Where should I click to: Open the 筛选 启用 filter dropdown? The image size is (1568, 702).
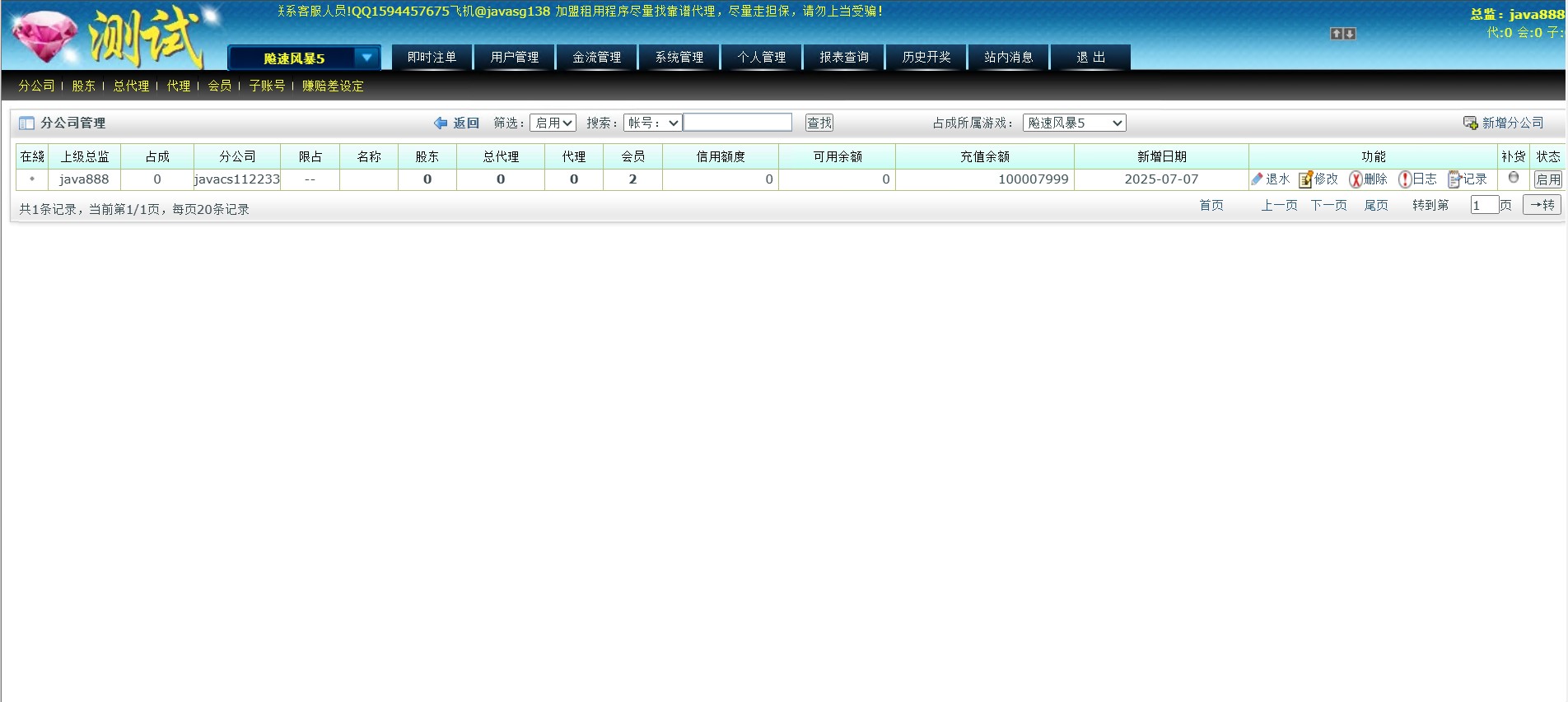(553, 123)
